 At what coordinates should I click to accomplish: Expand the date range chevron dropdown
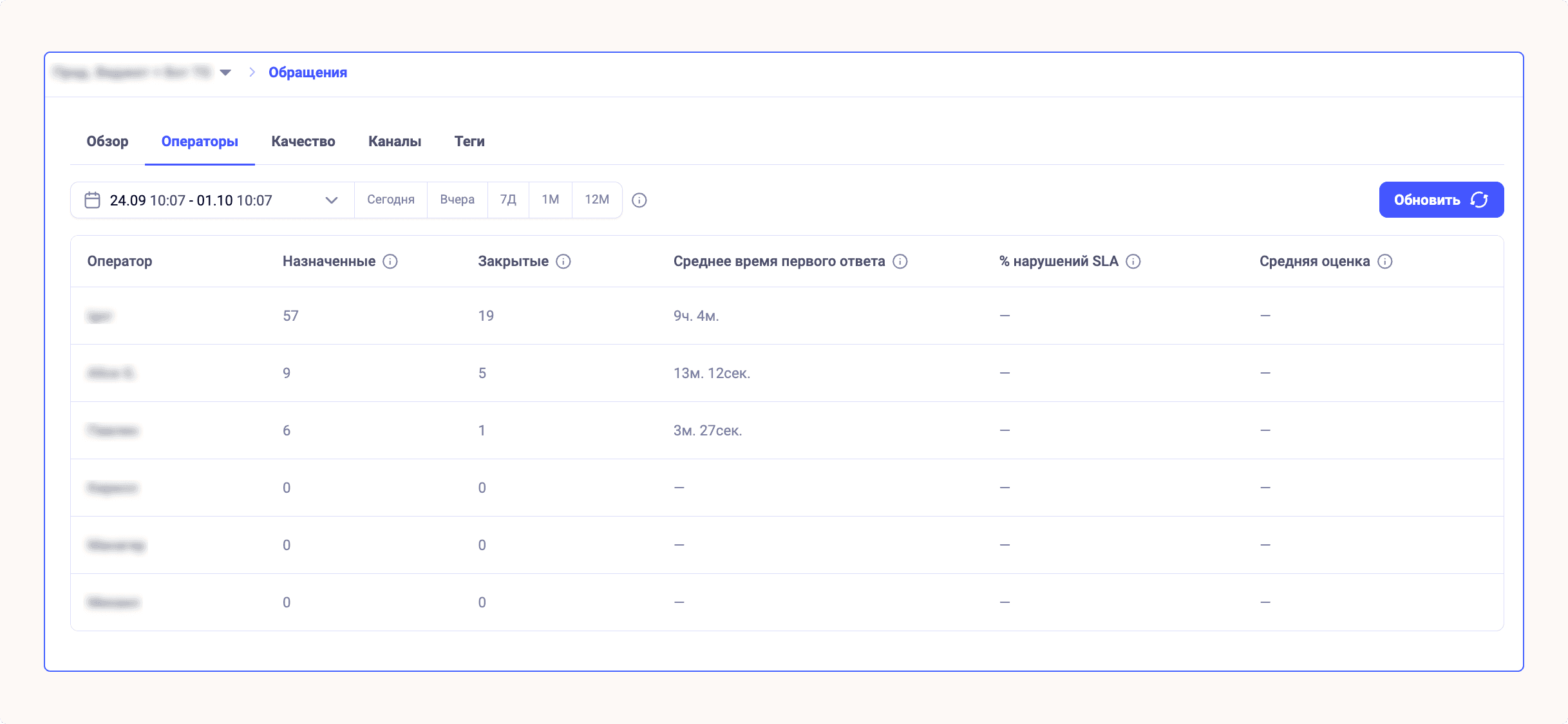(x=332, y=200)
